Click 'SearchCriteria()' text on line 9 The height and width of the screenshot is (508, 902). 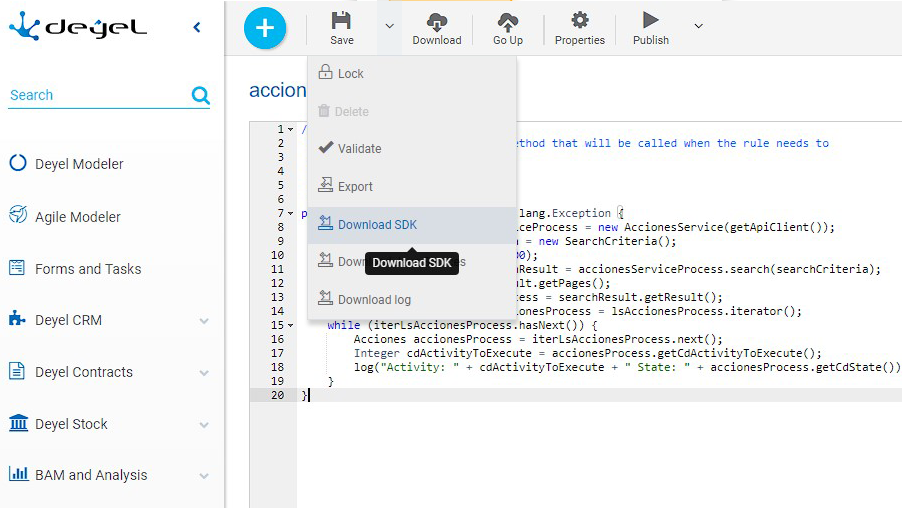point(617,241)
